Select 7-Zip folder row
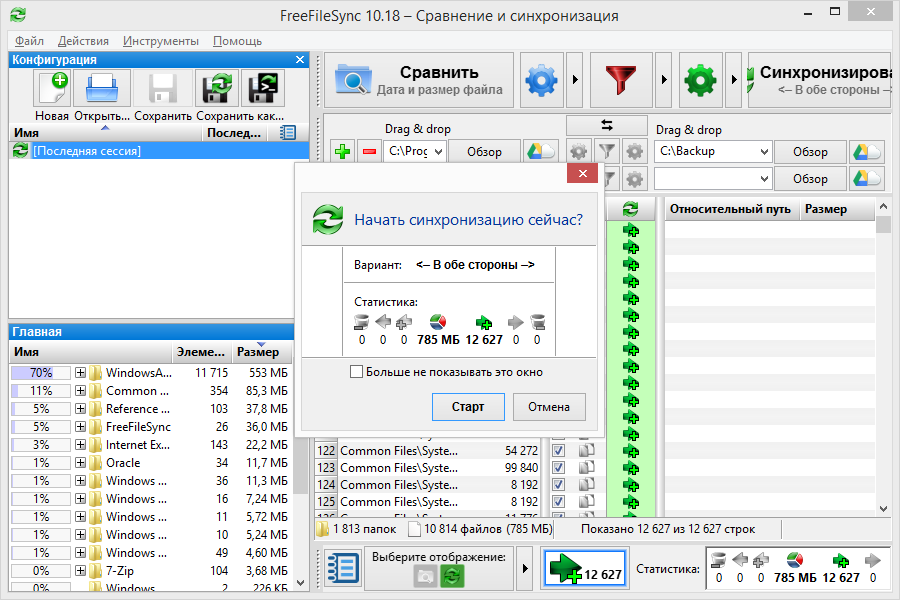 point(150,571)
